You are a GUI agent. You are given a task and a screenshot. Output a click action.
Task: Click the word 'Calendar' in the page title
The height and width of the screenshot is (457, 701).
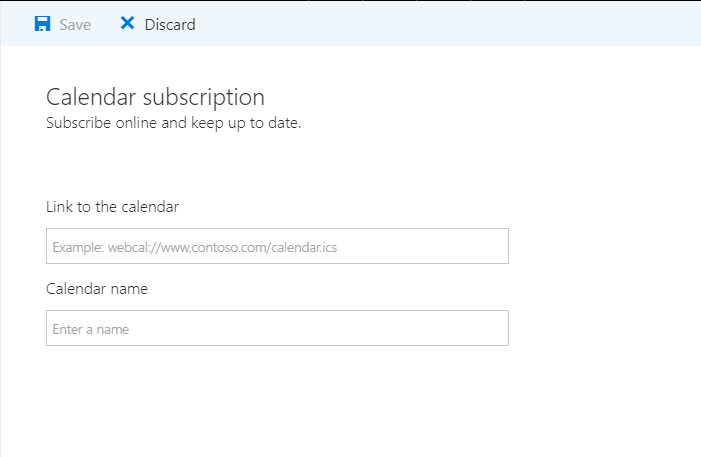coord(91,97)
